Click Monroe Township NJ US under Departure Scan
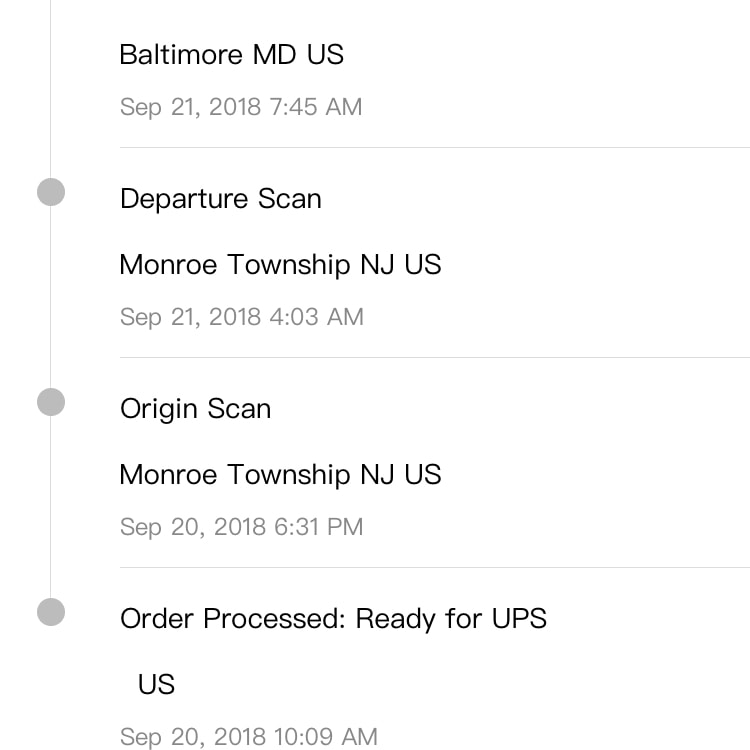The width and height of the screenshot is (750, 750). click(280, 265)
